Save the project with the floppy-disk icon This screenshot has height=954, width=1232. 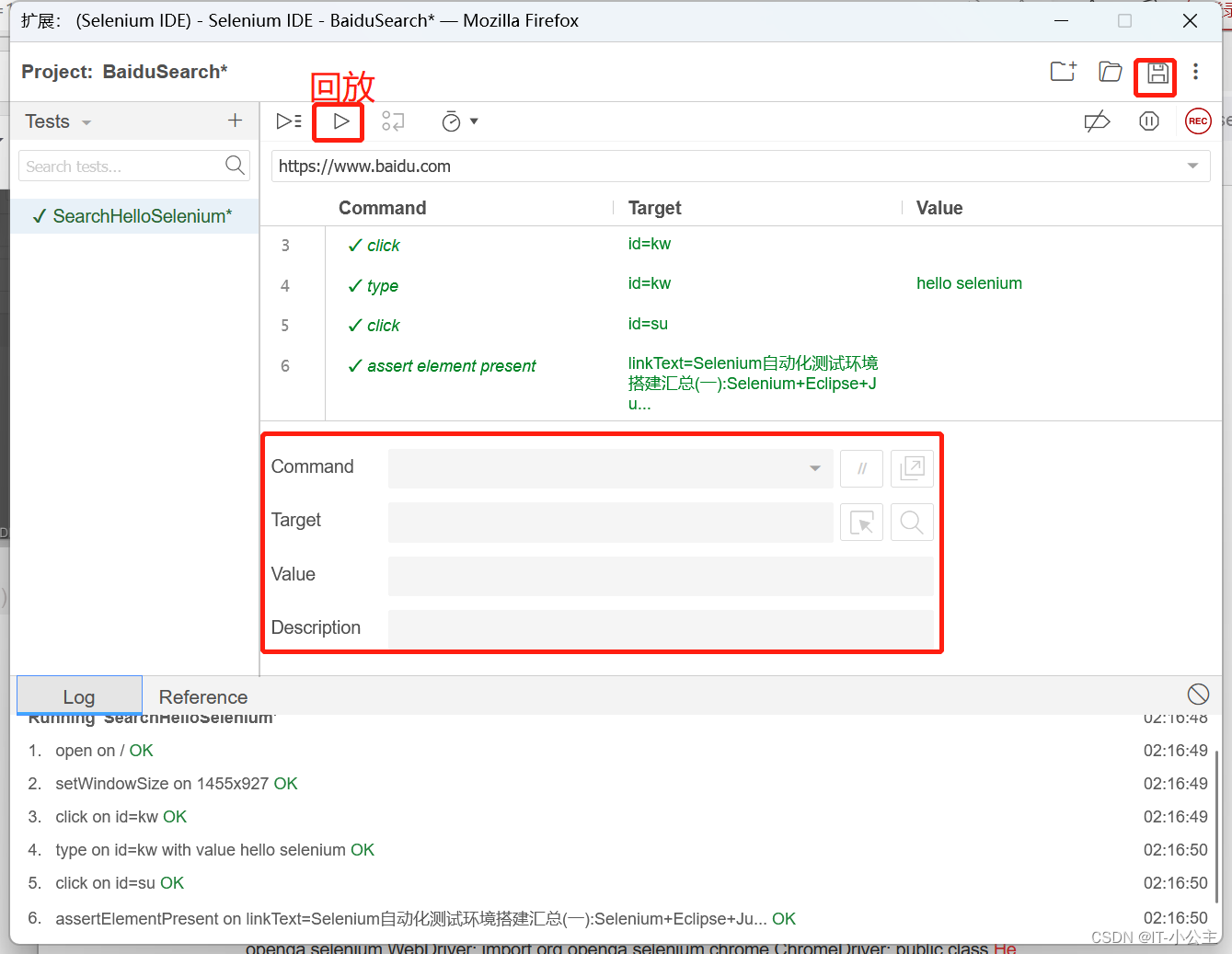tap(1157, 73)
